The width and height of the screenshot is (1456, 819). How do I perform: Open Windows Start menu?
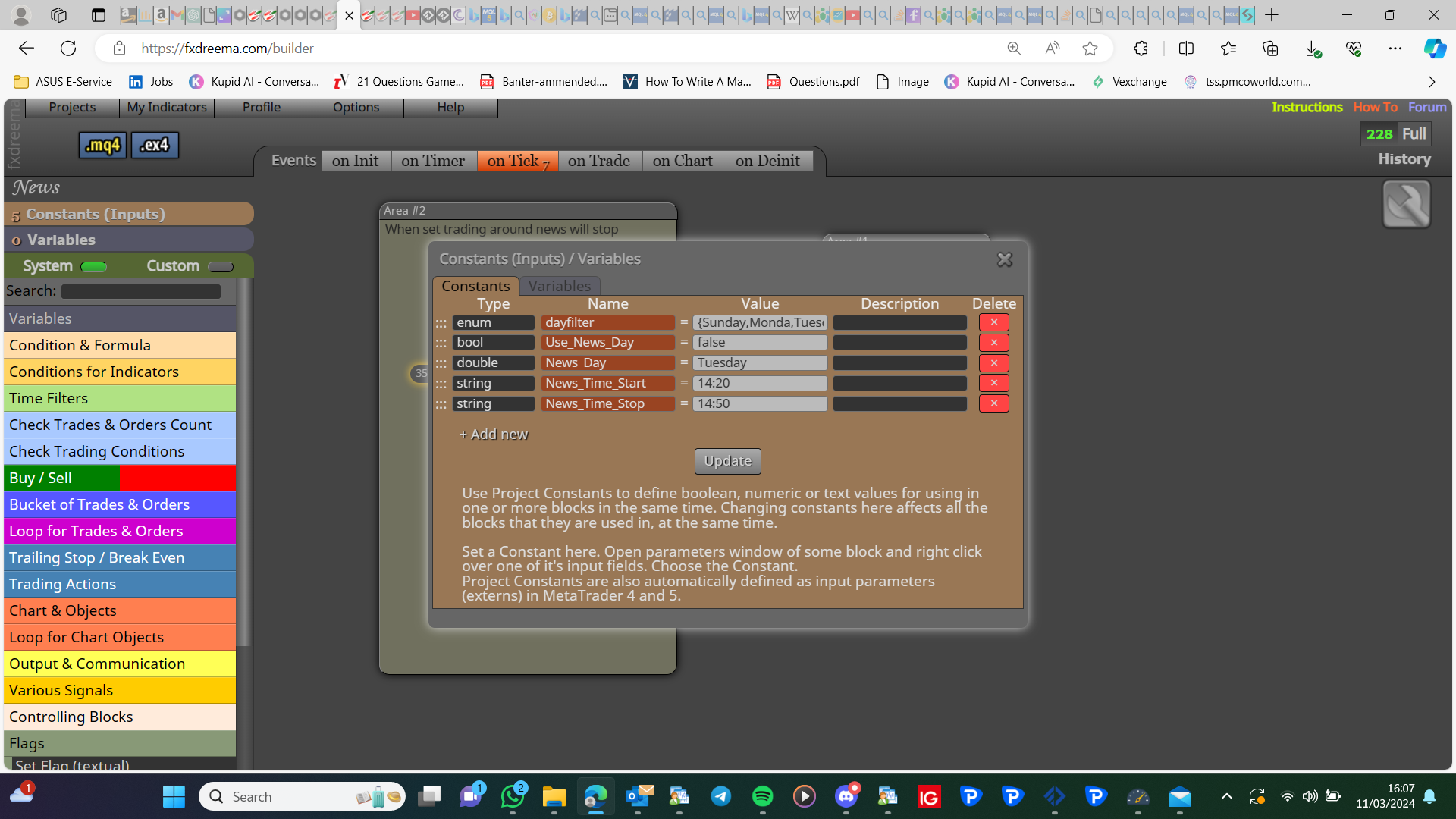click(x=174, y=796)
